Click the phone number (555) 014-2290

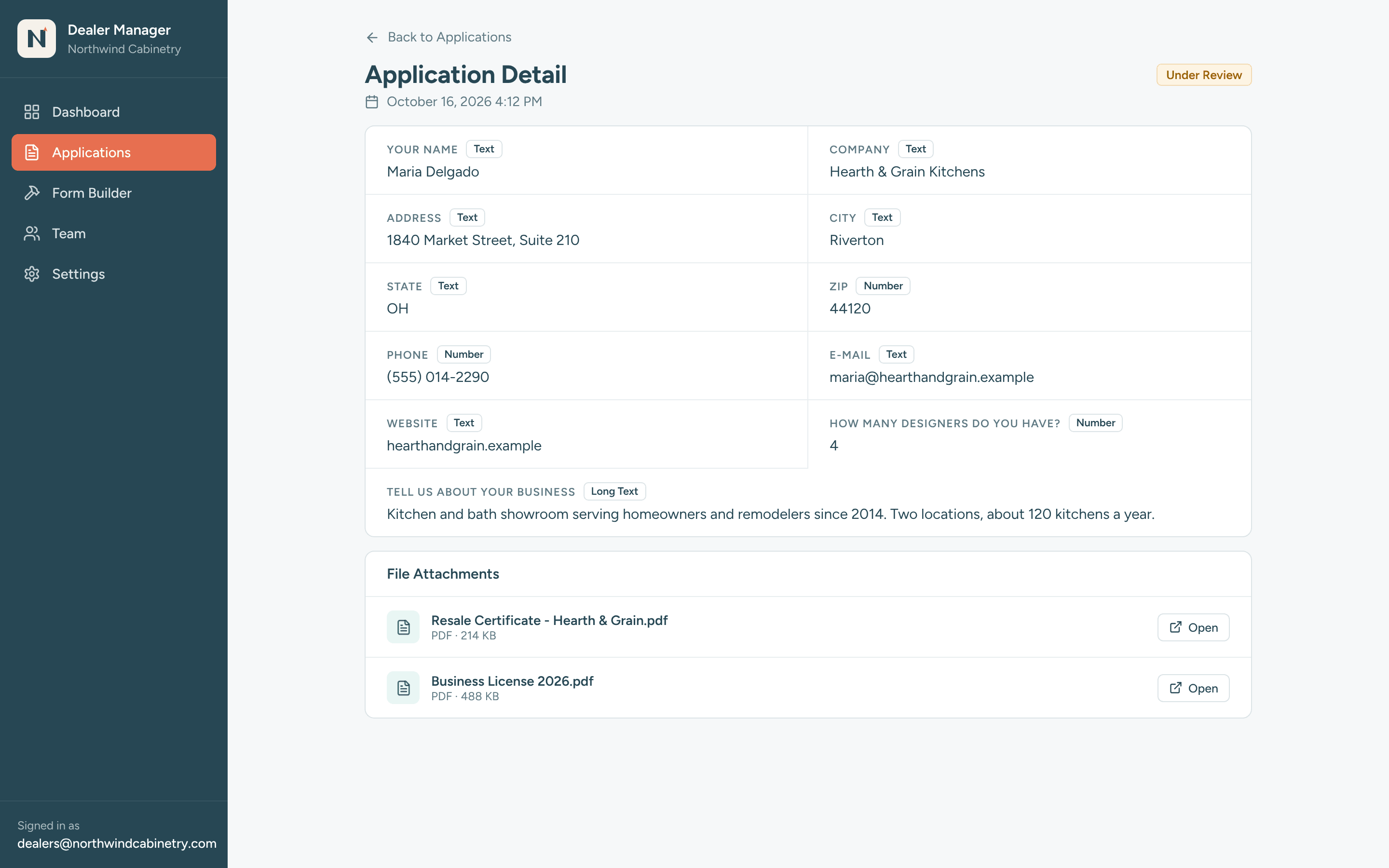click(x=438, y=377)
